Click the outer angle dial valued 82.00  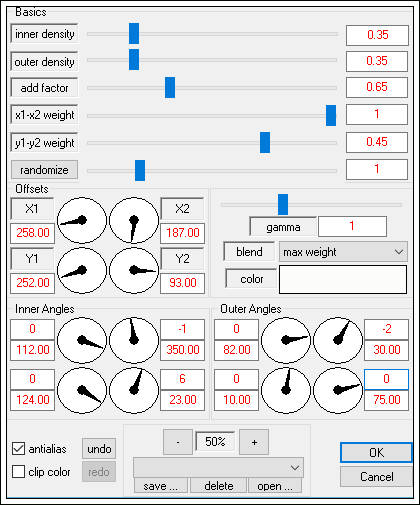click(286, 340)
